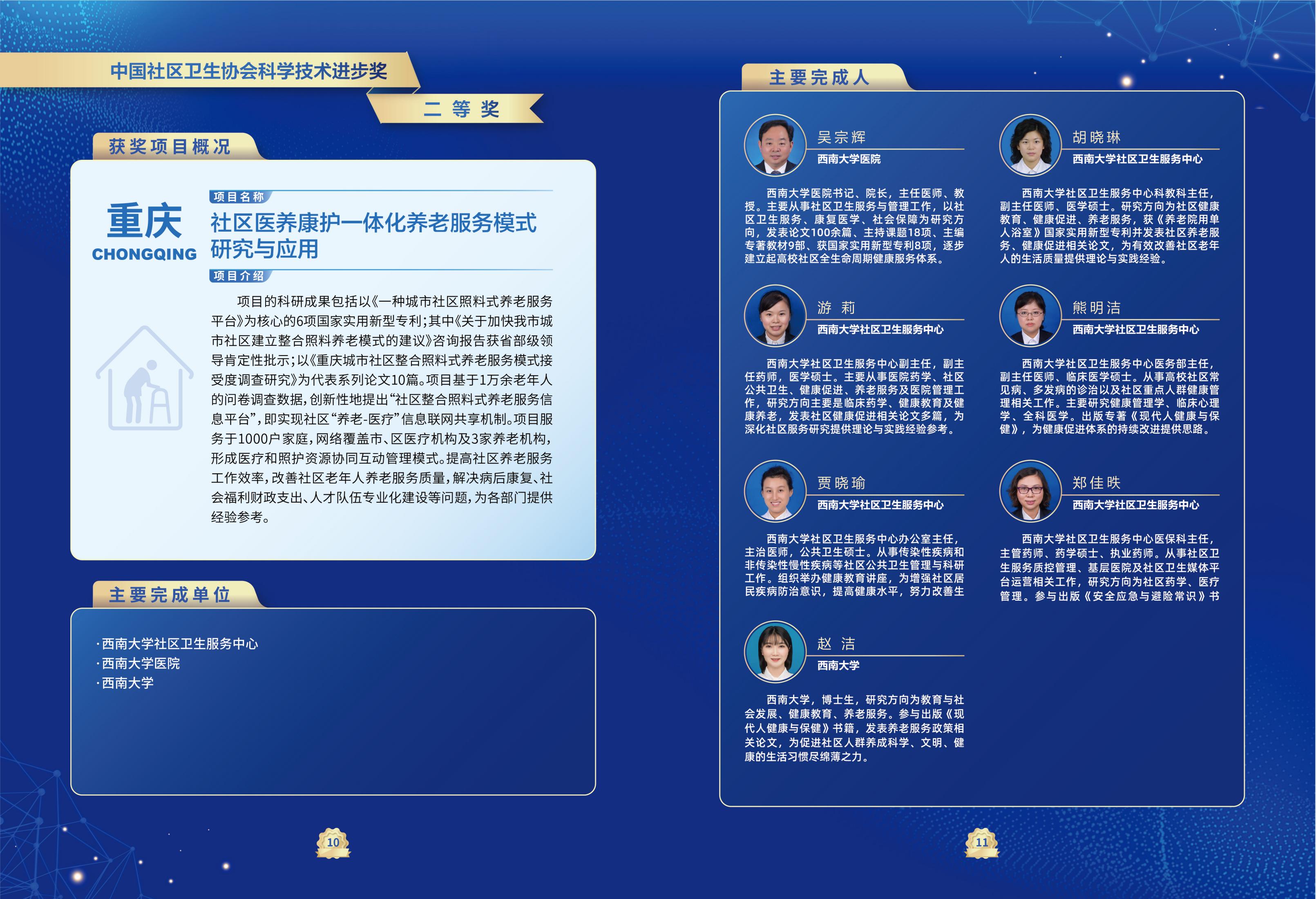1316x899 pixels.
Task: Click 西南大学 affiliation under 赵洁
Action: pos(838,666)
